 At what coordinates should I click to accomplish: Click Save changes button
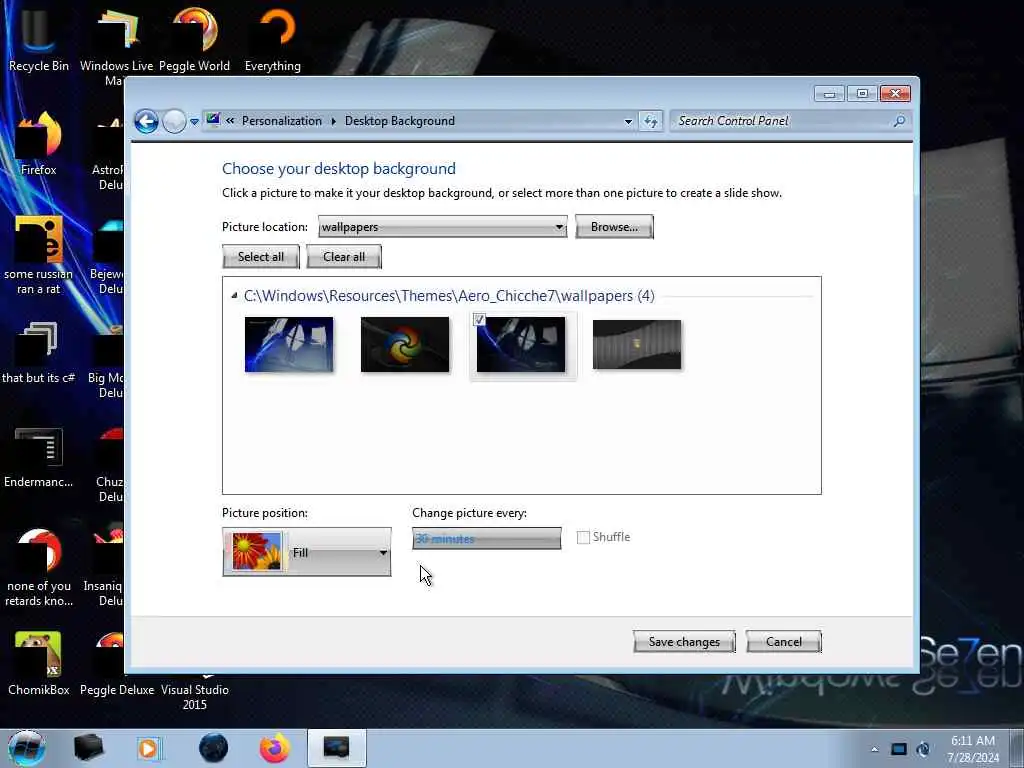[684, 642]
